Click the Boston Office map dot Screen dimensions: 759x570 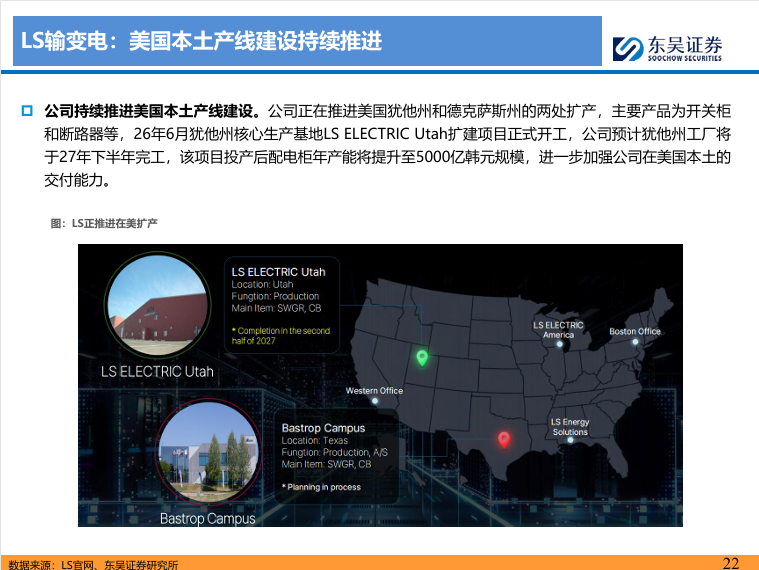(x=635, y=342)
